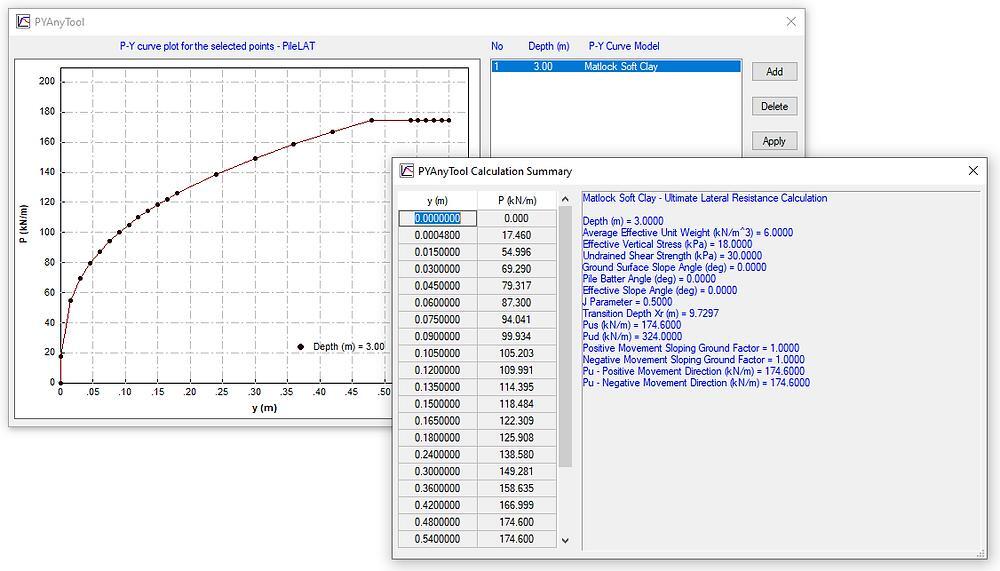
Task: Click the Apply button
Action: point(774,141)
